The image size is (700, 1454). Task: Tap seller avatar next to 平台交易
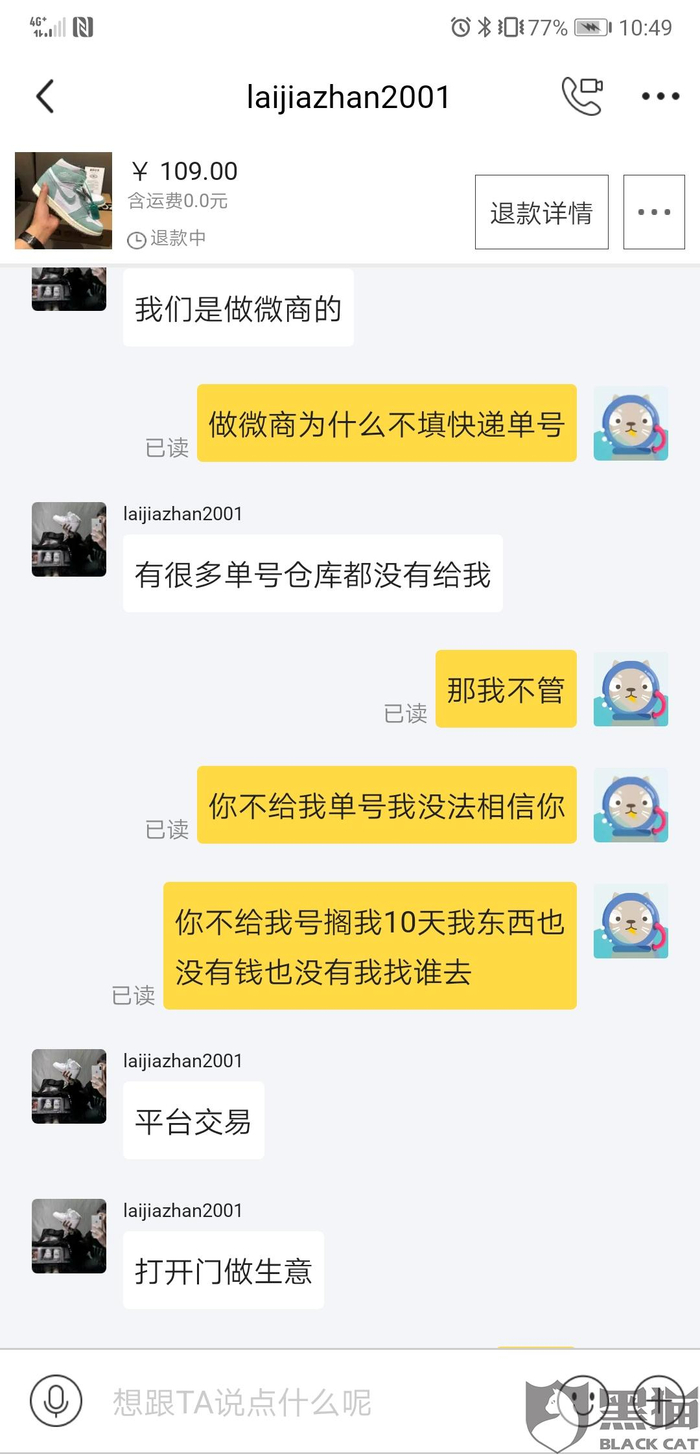69,1086
